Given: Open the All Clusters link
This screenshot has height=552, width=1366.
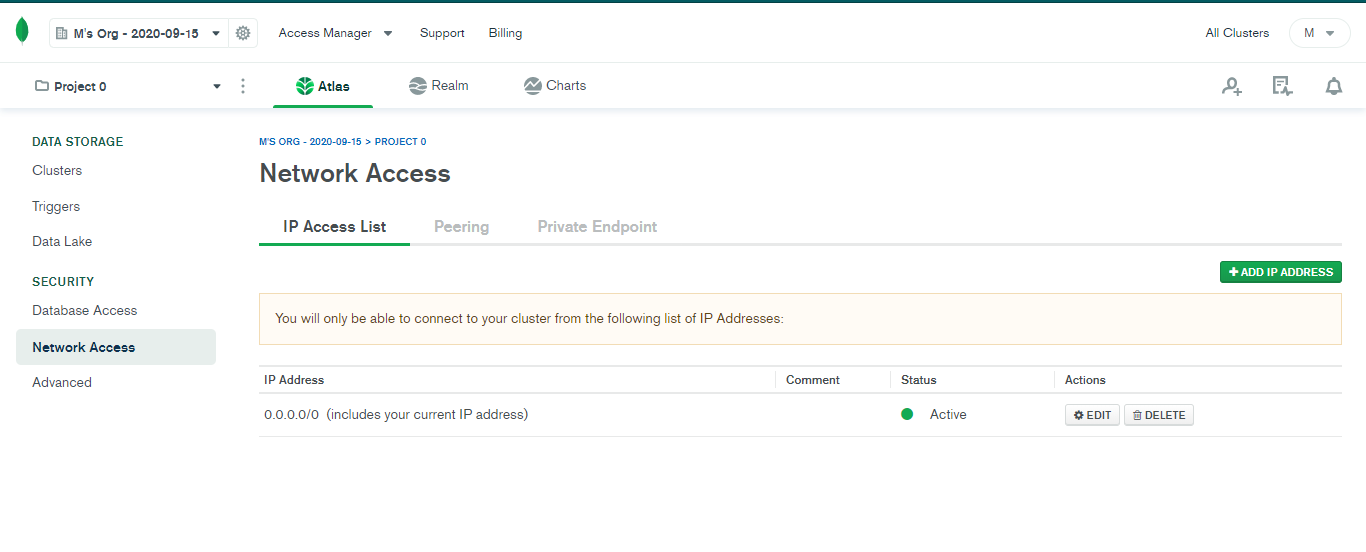Looking at the screenshot, I should tap(1237, 33).
